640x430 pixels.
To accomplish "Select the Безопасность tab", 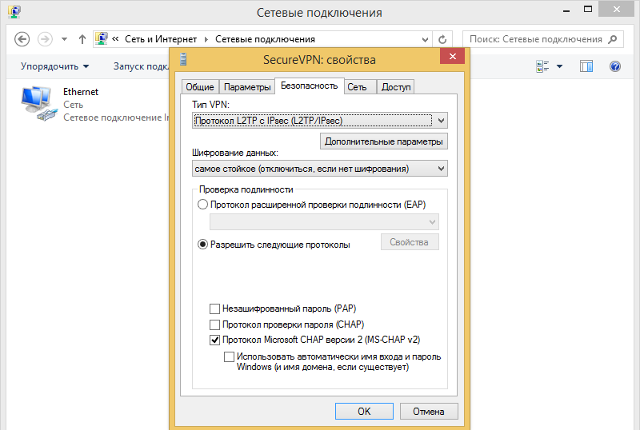I will 309,86.
